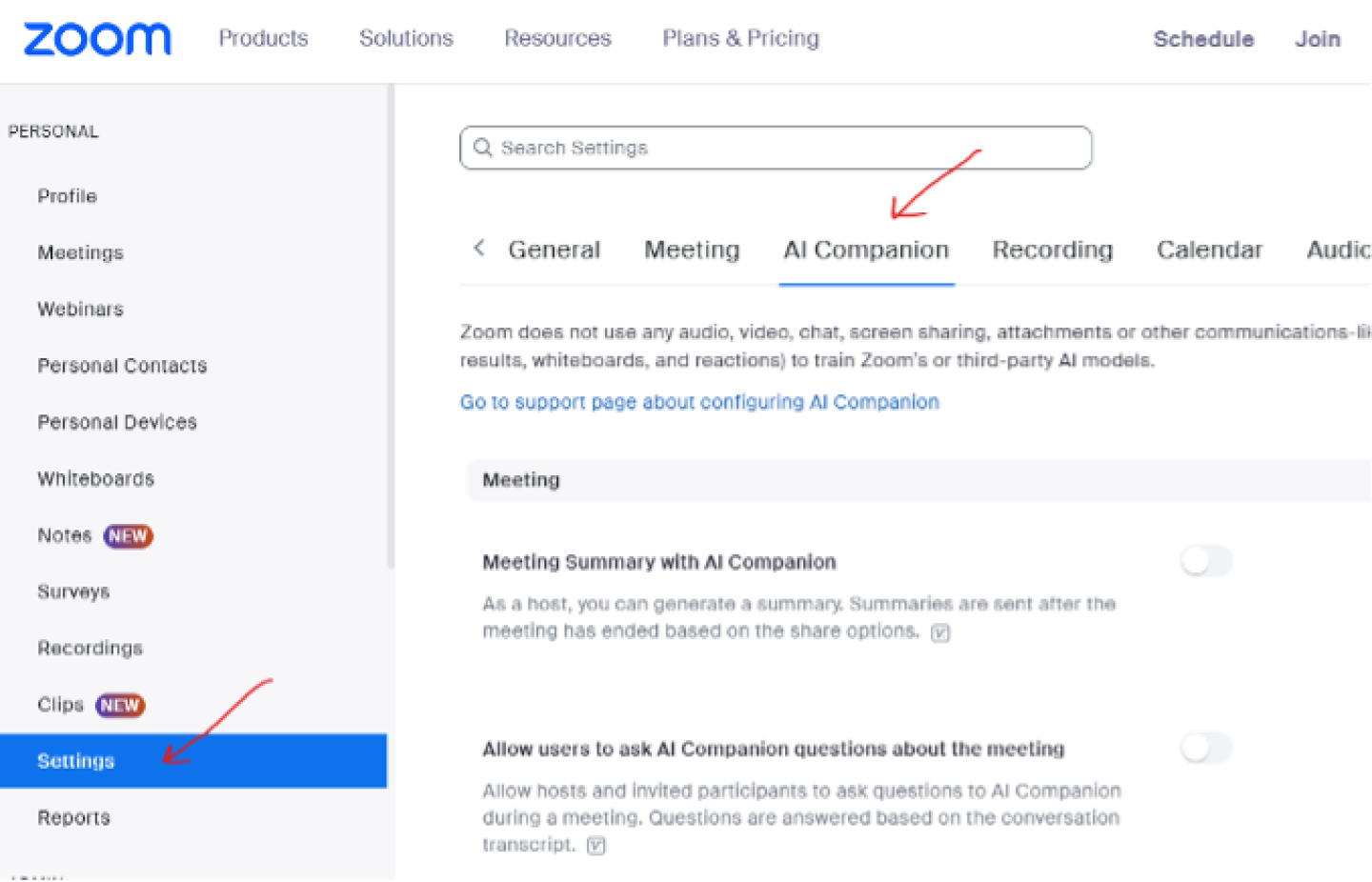Viewport: 1372px width, 882px height.
Task: Open Whiteboards in the sidebar
Action: point(95,479)
